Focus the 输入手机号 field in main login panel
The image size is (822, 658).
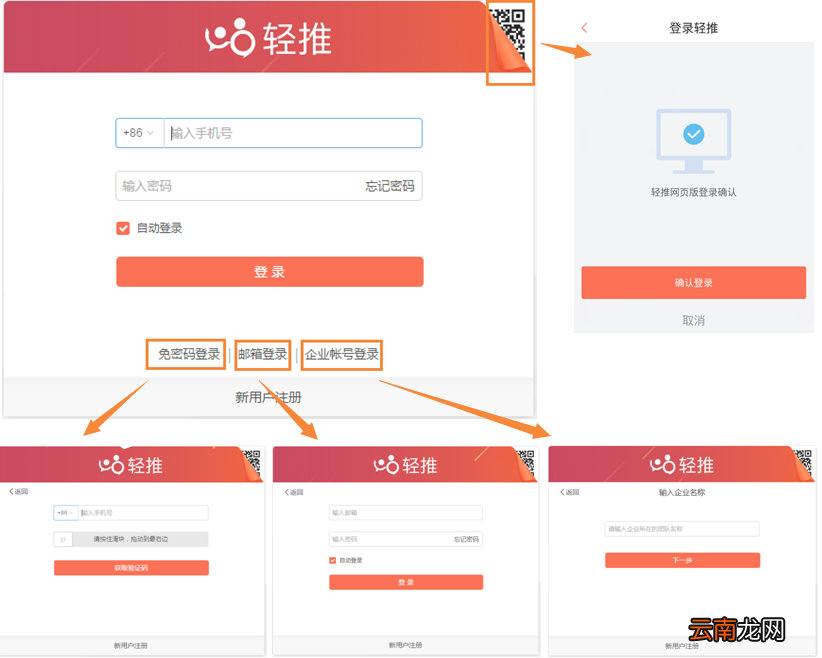click(293, 133)
